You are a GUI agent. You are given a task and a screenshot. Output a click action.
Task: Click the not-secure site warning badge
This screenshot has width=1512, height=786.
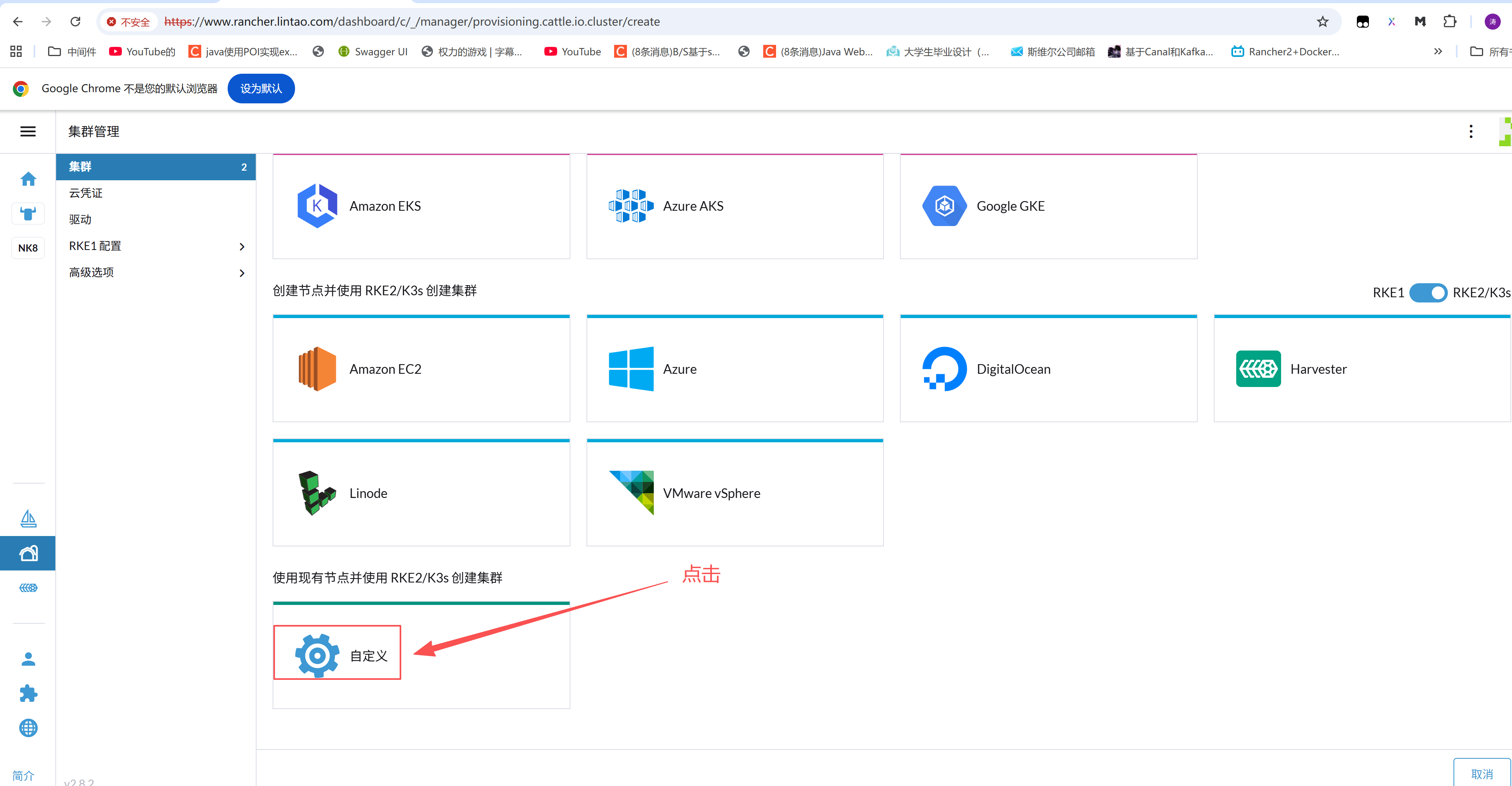coord(128,22)
